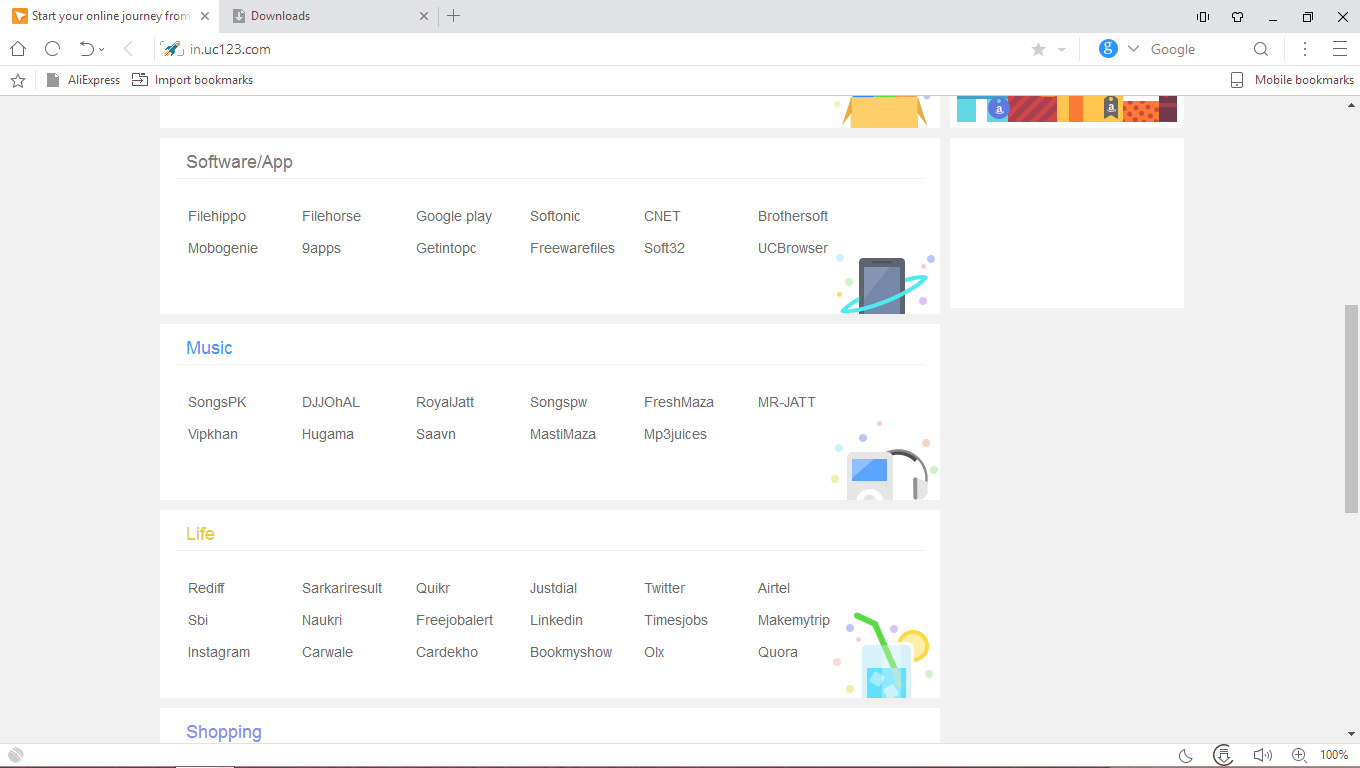The width and height of the screenshot is (1360, 768).
Task: Open the Softonic link
Action: pos(555,216)
